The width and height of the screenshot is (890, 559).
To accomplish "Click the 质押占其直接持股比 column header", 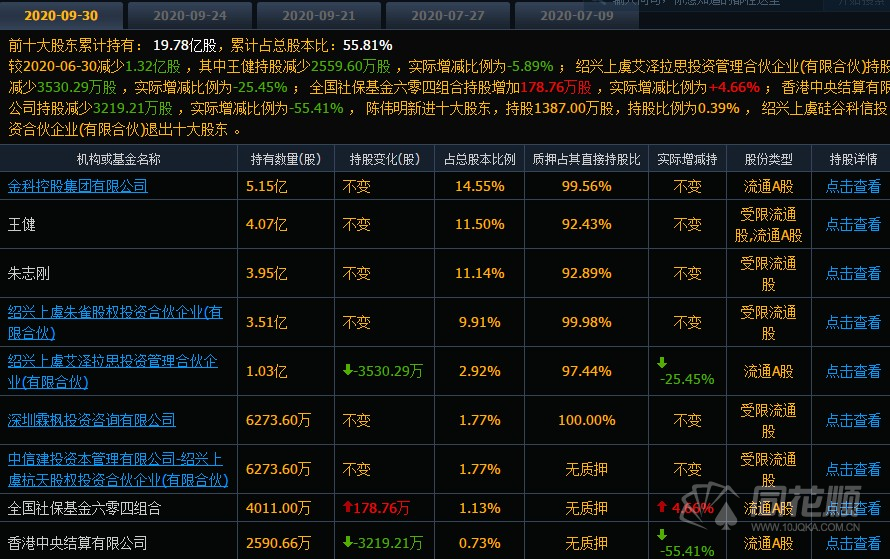I will (586, 159).
